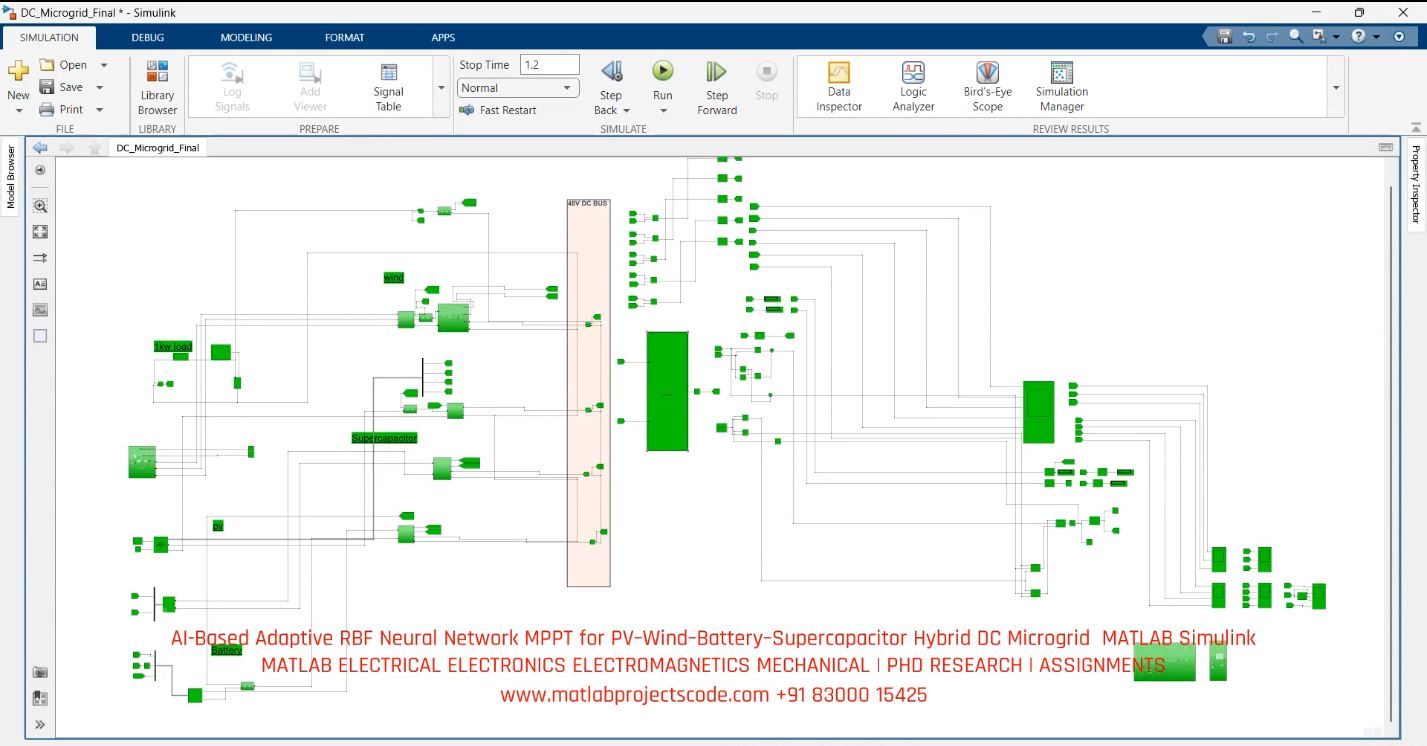Expand the Review Results gallery dropdown

(1336, 88)
